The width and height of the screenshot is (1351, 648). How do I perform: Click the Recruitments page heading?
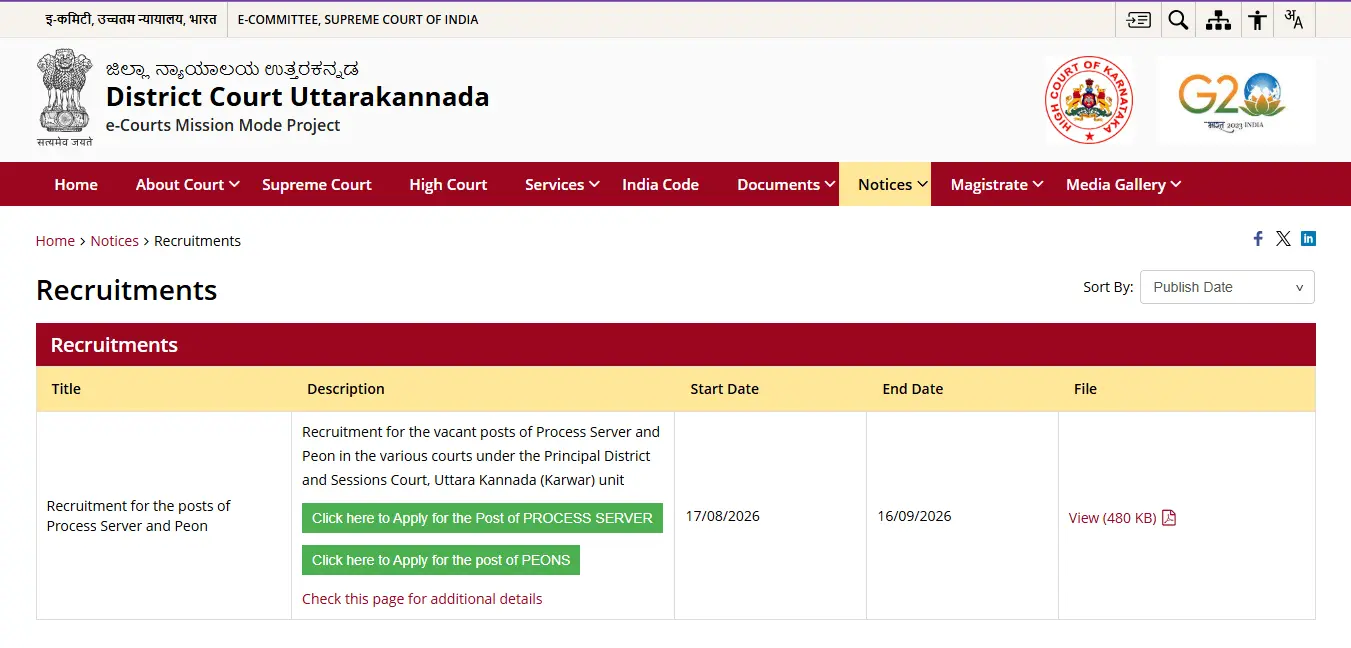[x=127, y=290]
